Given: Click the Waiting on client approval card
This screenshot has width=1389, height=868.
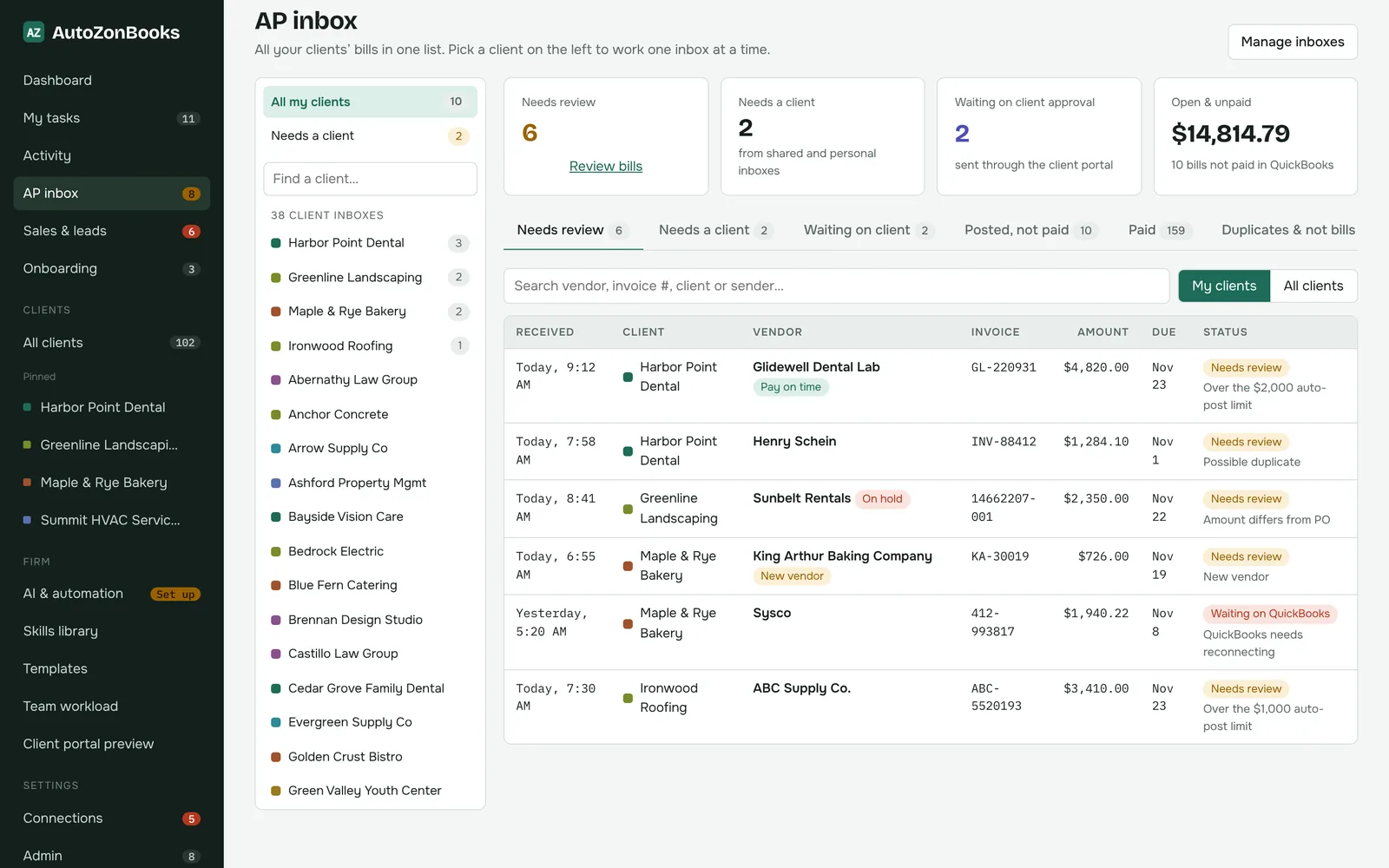Looking at the screenshot, I should click(1039, 136).
